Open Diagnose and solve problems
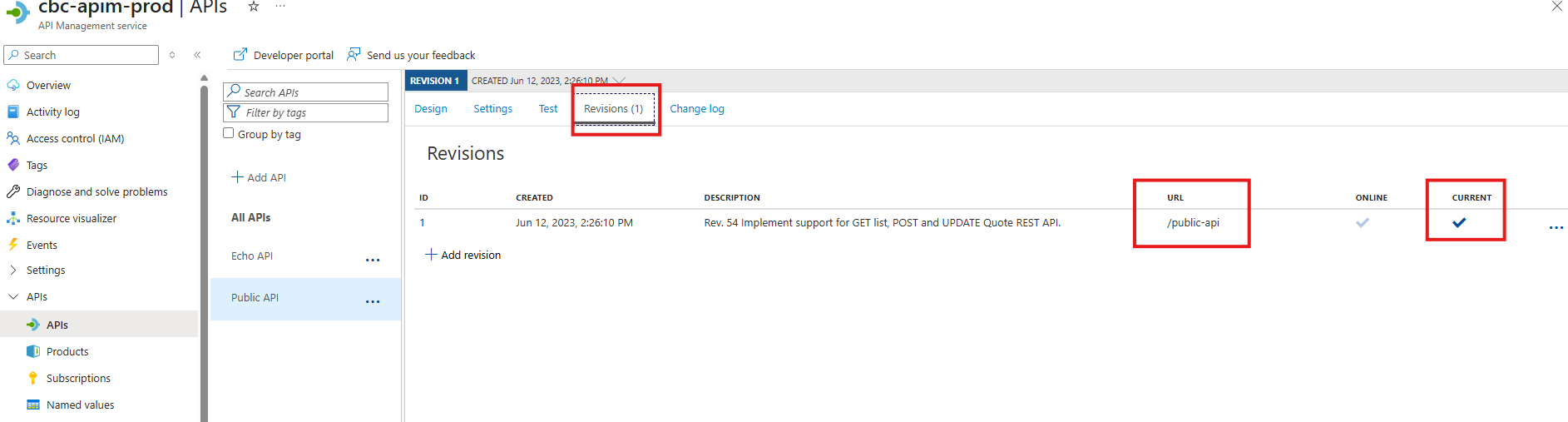Screen dimensions: 1568x422 click(96, 192)
